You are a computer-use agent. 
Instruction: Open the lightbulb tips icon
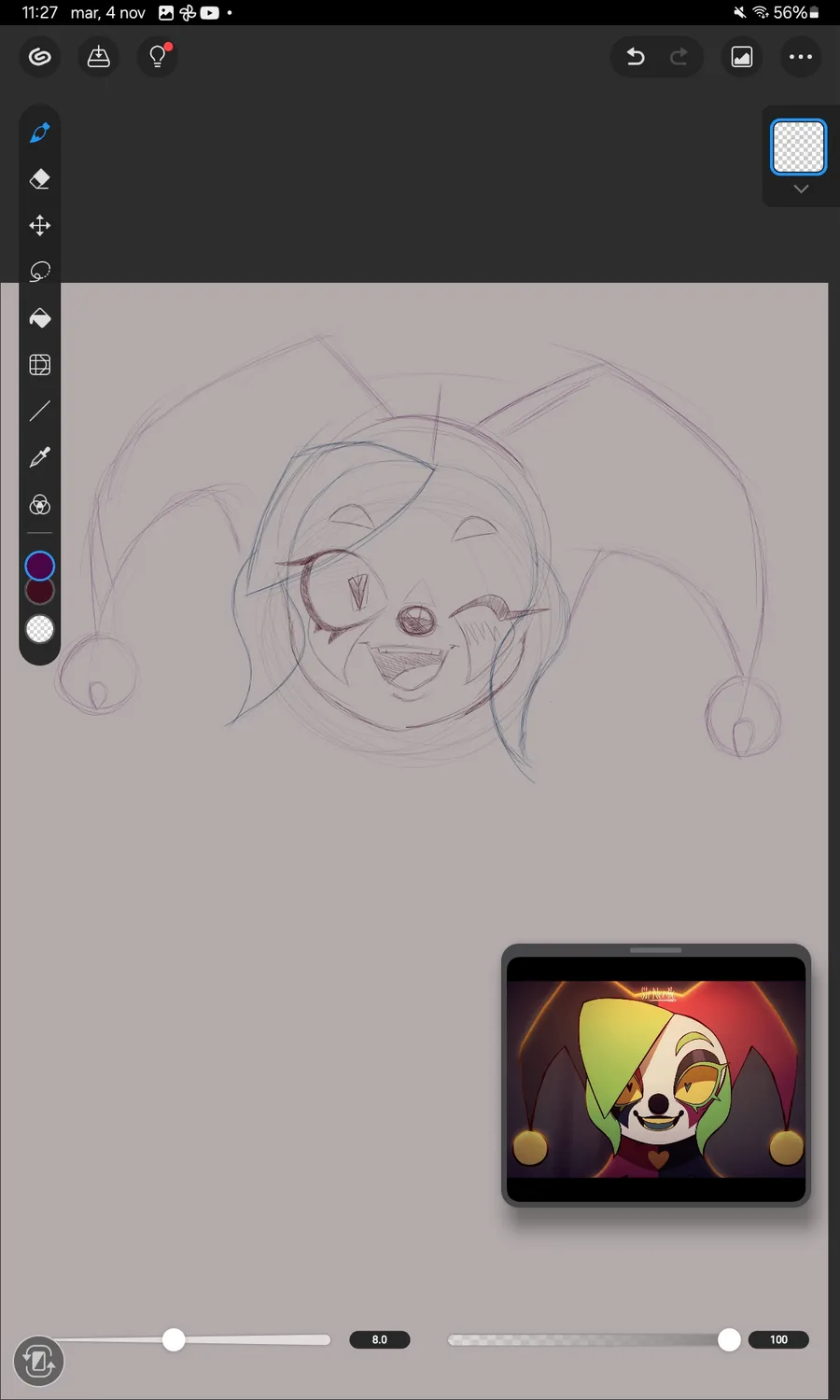tap(158, 57)
